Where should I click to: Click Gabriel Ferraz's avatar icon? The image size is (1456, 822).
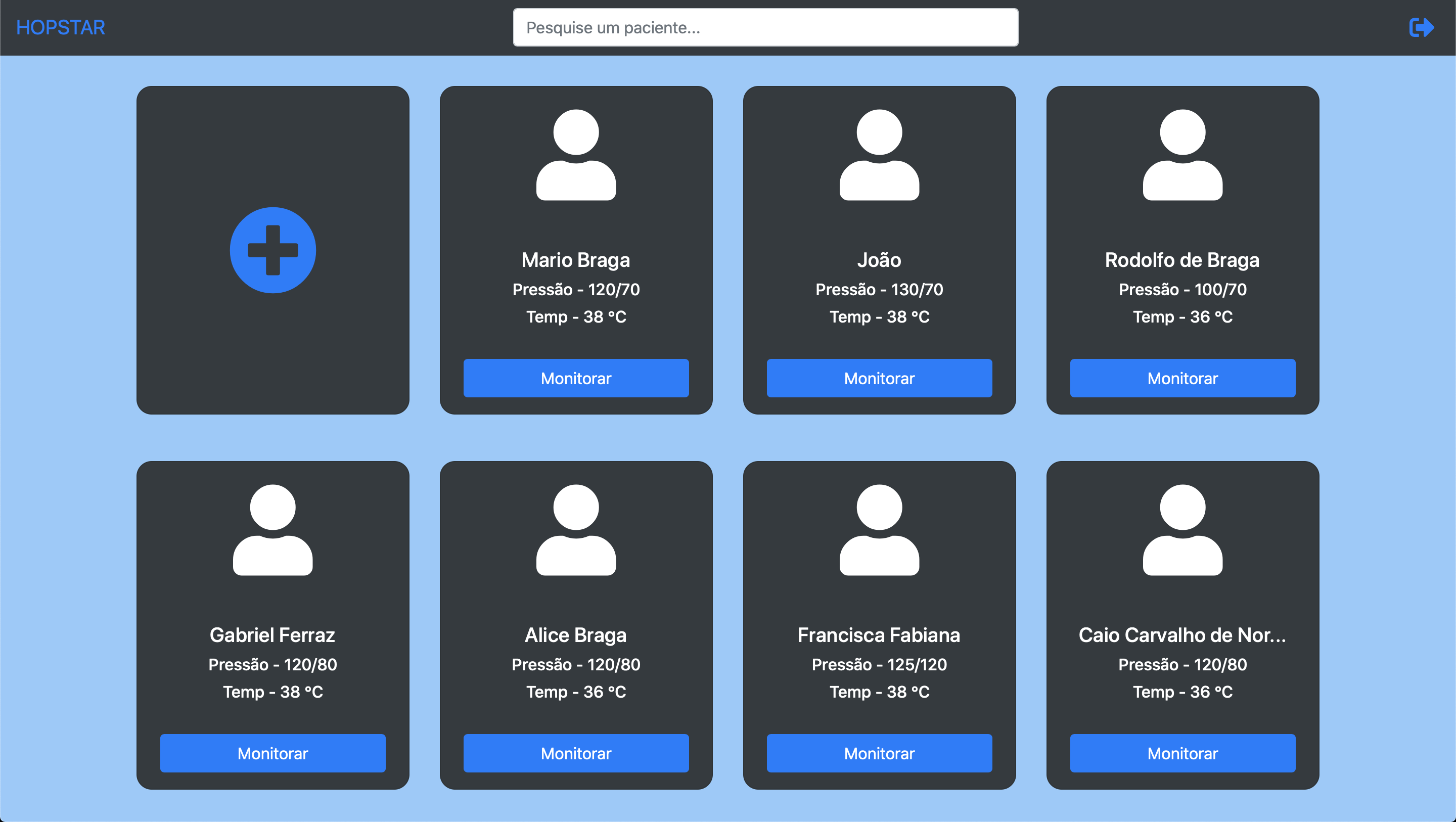coord(272,530)
